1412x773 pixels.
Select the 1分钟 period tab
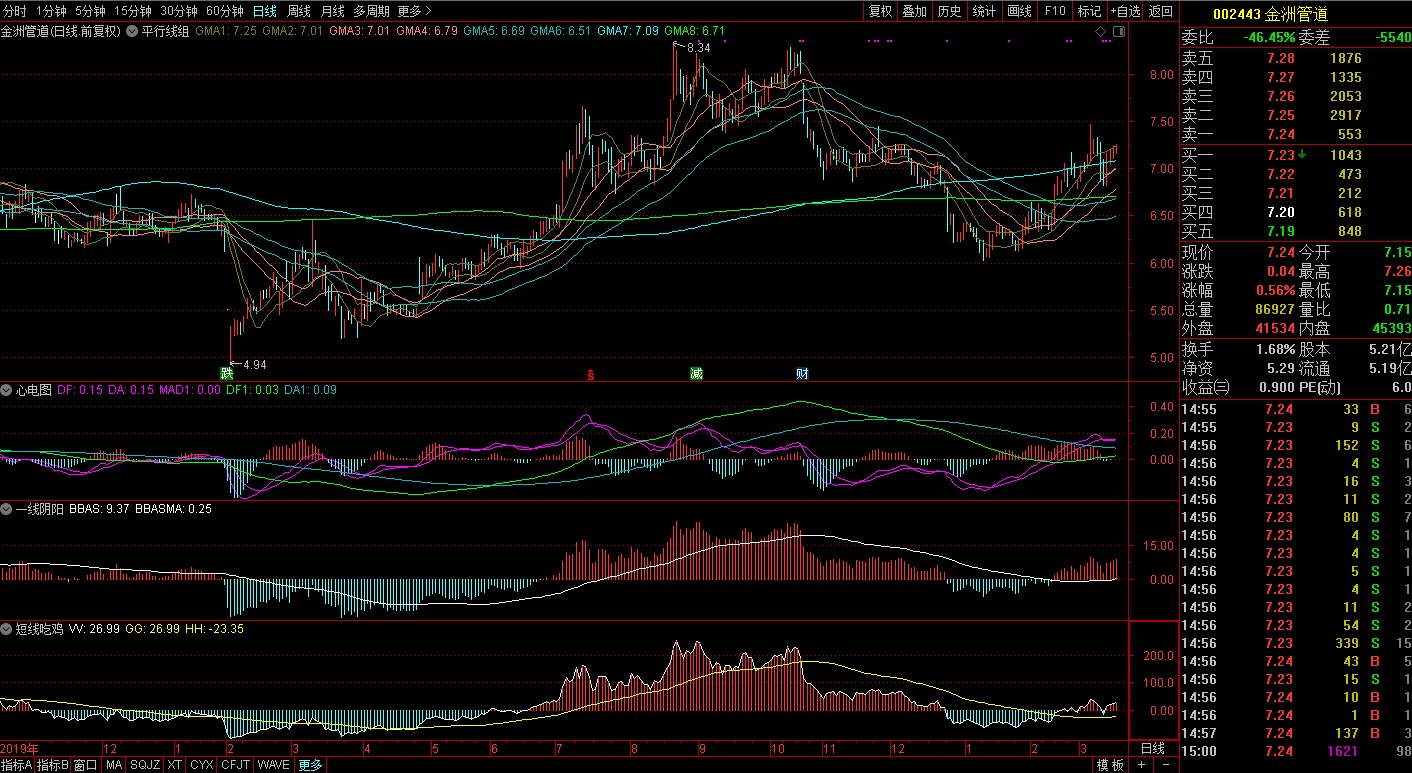[50, 11]
